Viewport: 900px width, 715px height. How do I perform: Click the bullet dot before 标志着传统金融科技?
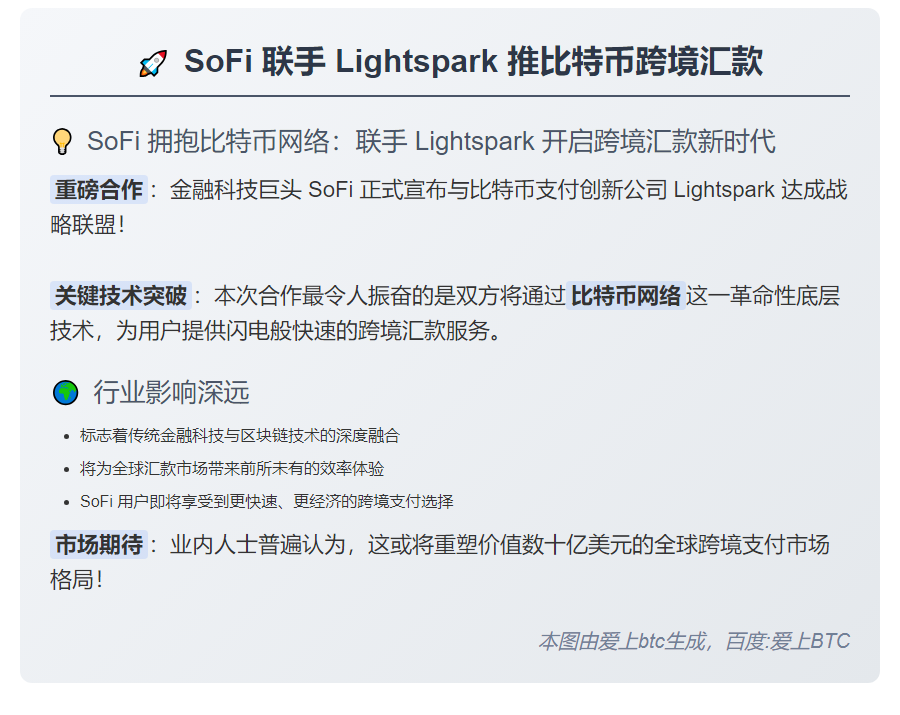coord(65,436)
